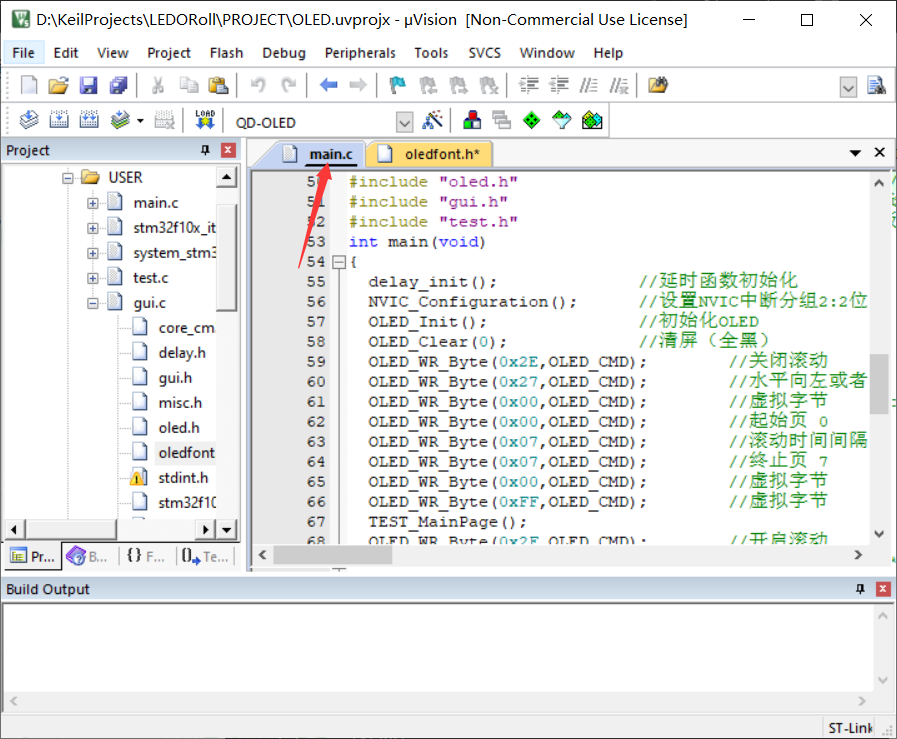The image size is (897, 739).
Task: Select stdint.h with warning icon
Action: pos(183,478)
